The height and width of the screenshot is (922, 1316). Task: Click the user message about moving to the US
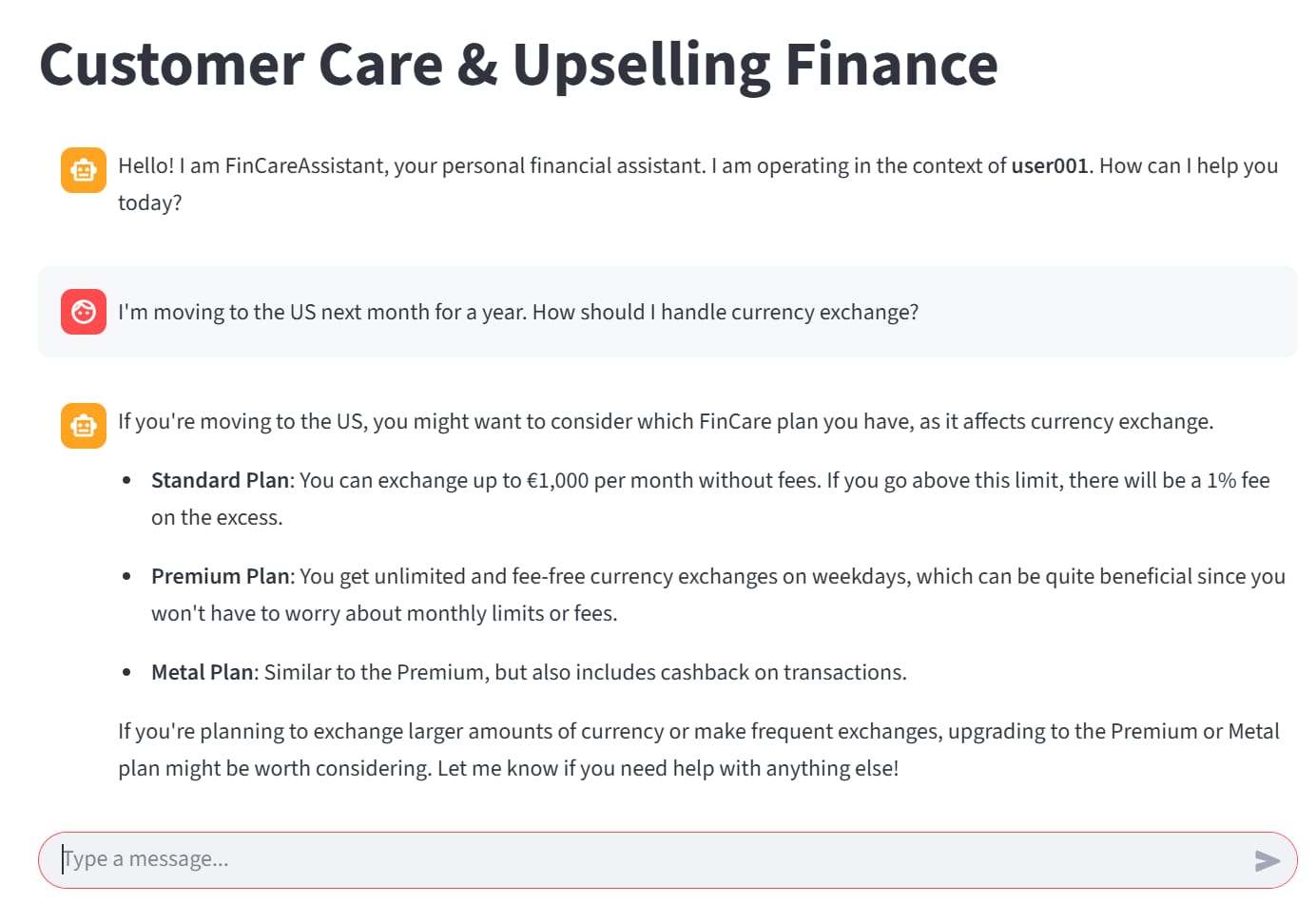(518, 313)
